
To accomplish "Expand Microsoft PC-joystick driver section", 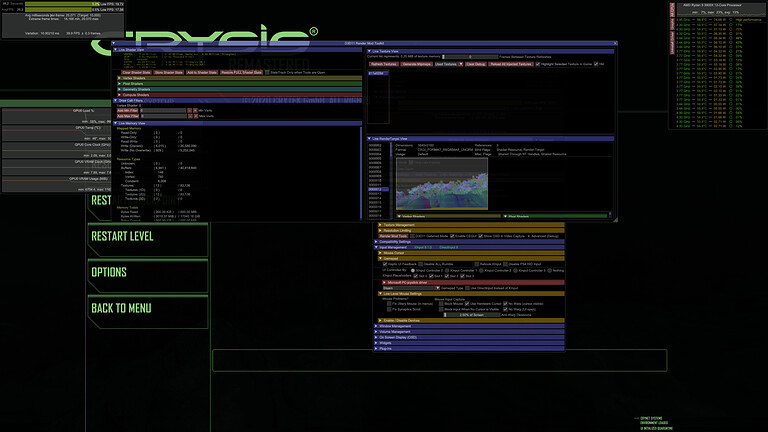I will [473, 283].
